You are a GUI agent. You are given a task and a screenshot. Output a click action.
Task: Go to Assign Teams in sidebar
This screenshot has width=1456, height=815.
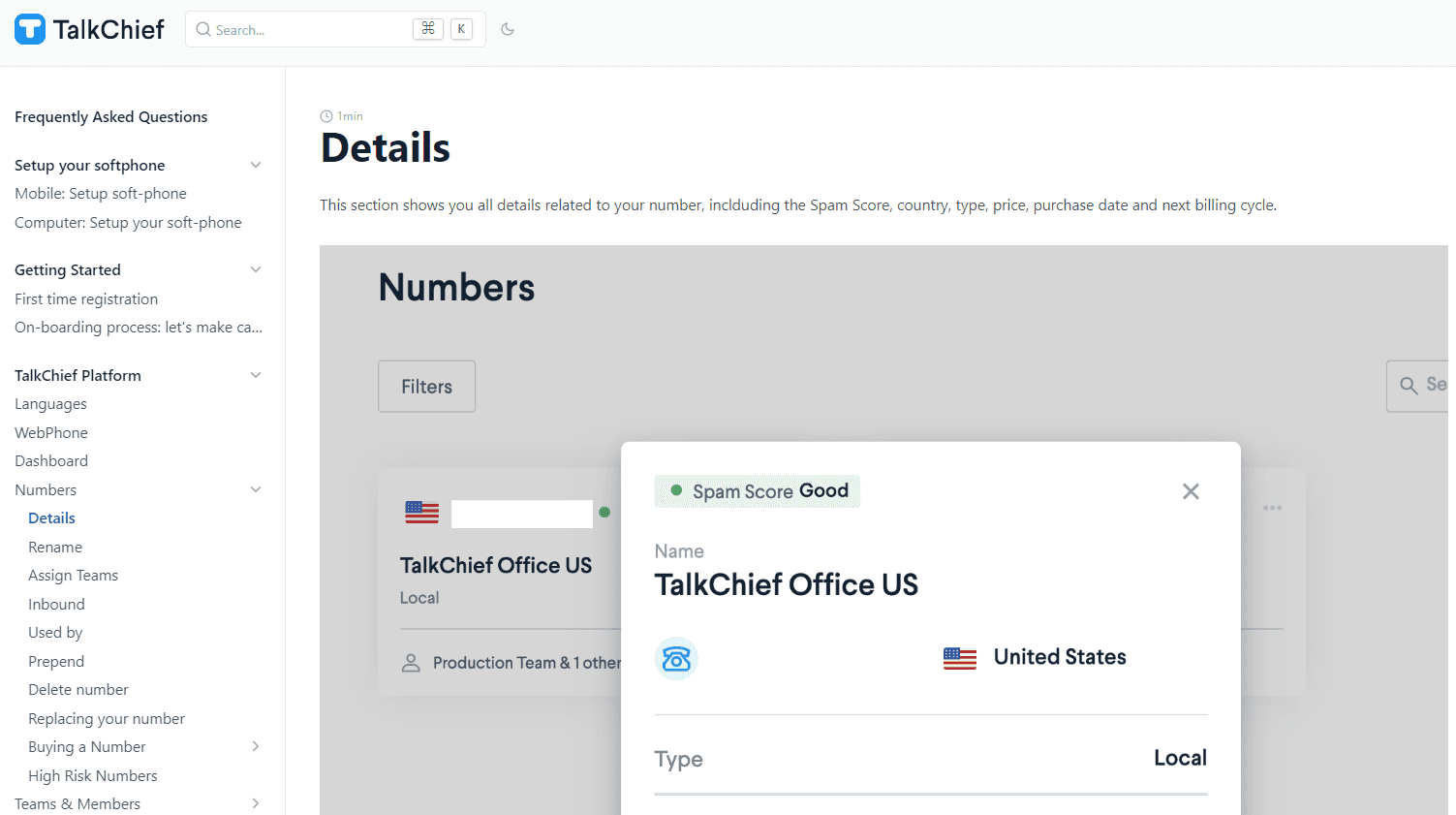[73, 576]
